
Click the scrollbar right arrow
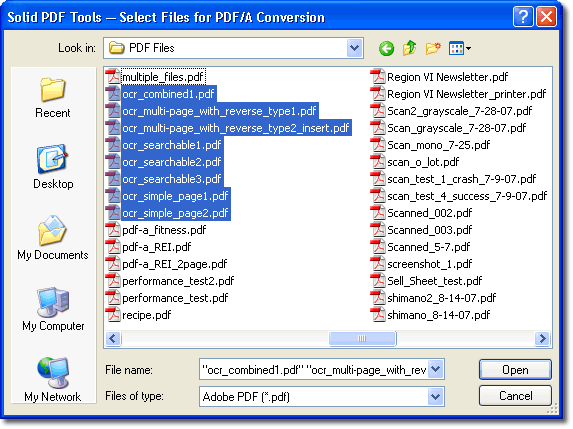(543, 338)
